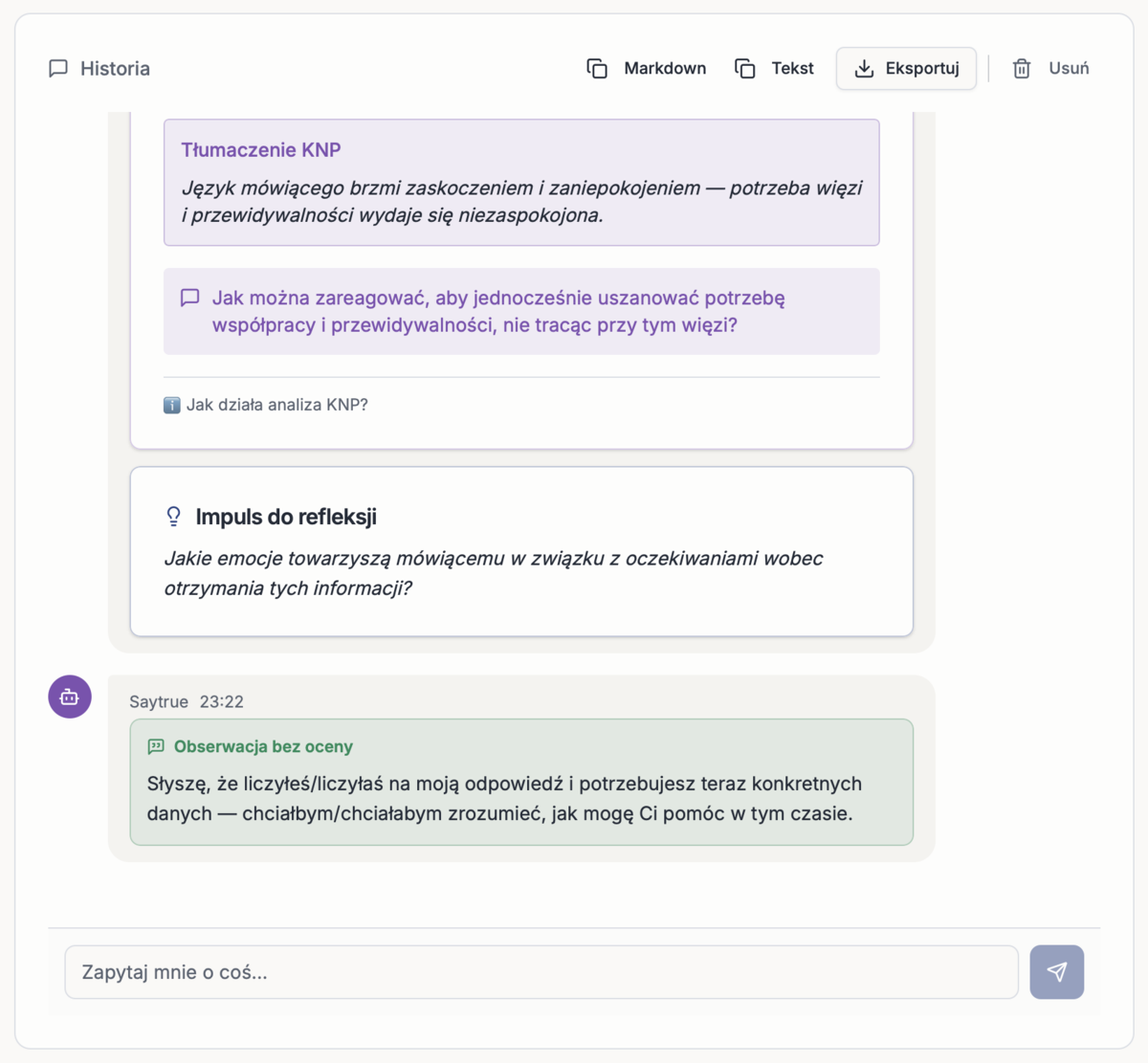Copy conversation as Markdown

click(647, 68)
